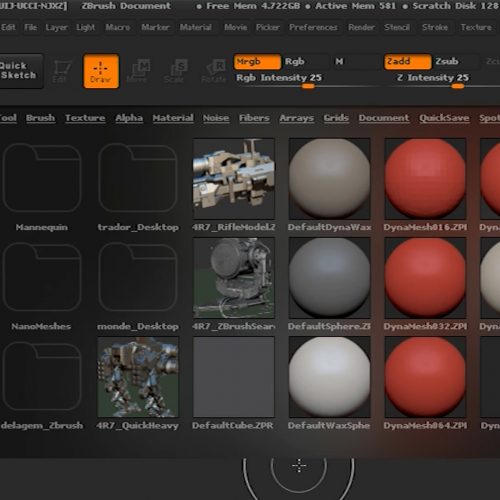Image resolution: width=500 pixels, height=500 pixels.
Task: Switch to the Material tab in LightBox
Action: click(x=173, y=118)
